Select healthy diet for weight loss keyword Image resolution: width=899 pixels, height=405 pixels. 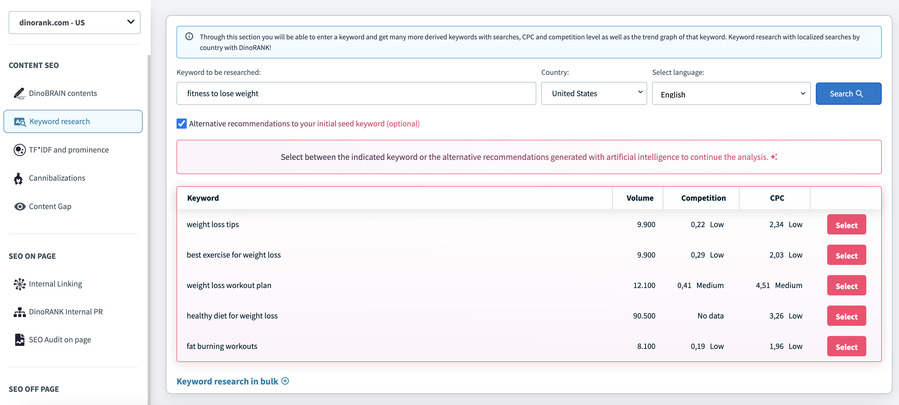click(846, 316)
